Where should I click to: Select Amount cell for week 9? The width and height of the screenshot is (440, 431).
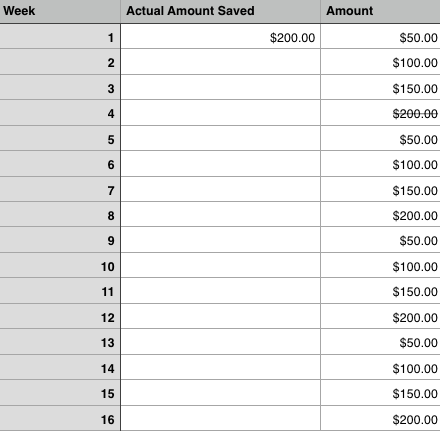380,240
